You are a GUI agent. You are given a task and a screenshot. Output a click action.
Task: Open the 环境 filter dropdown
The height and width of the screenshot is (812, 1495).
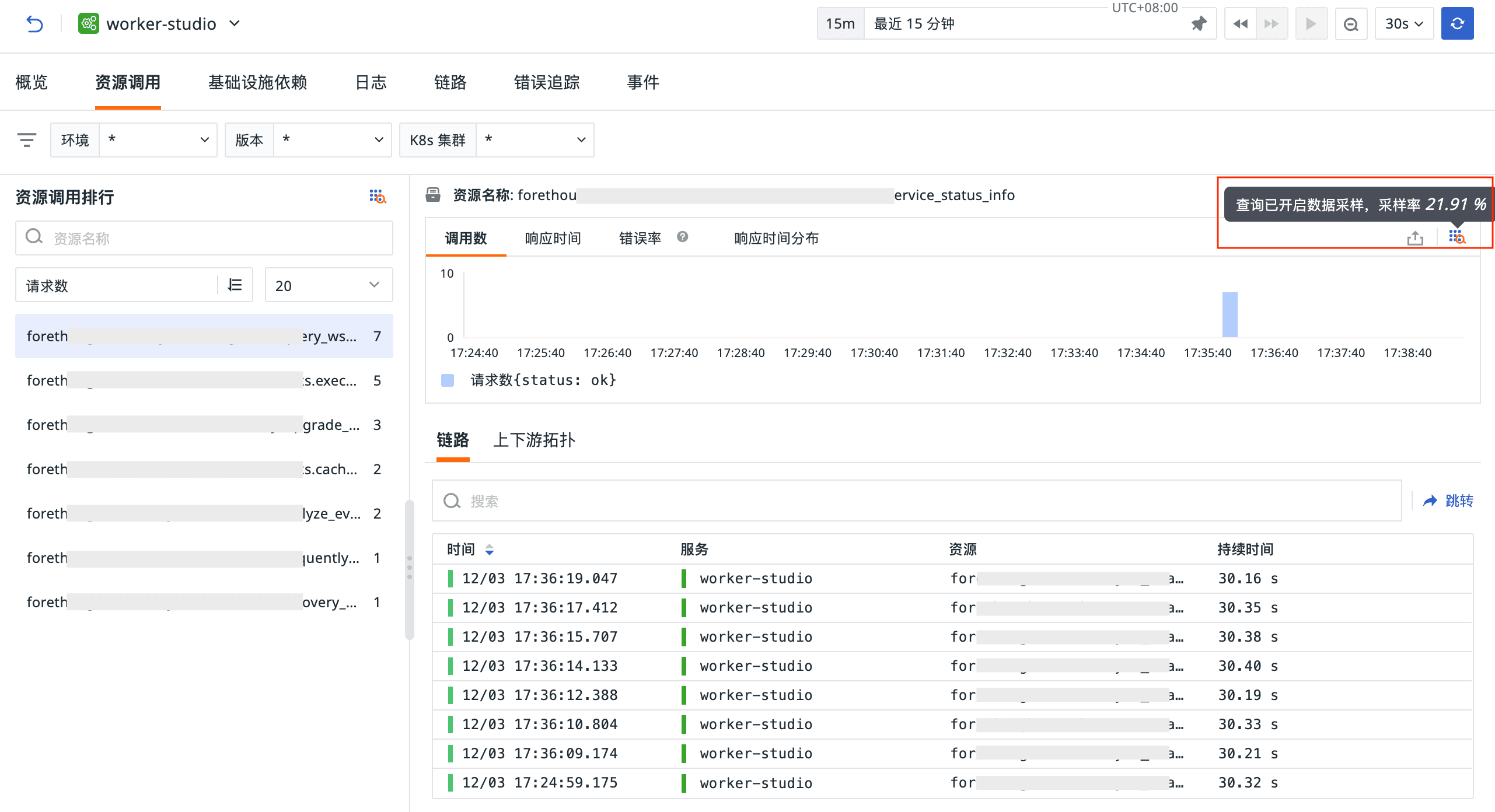pyautogui.click(x=158, y=140)
